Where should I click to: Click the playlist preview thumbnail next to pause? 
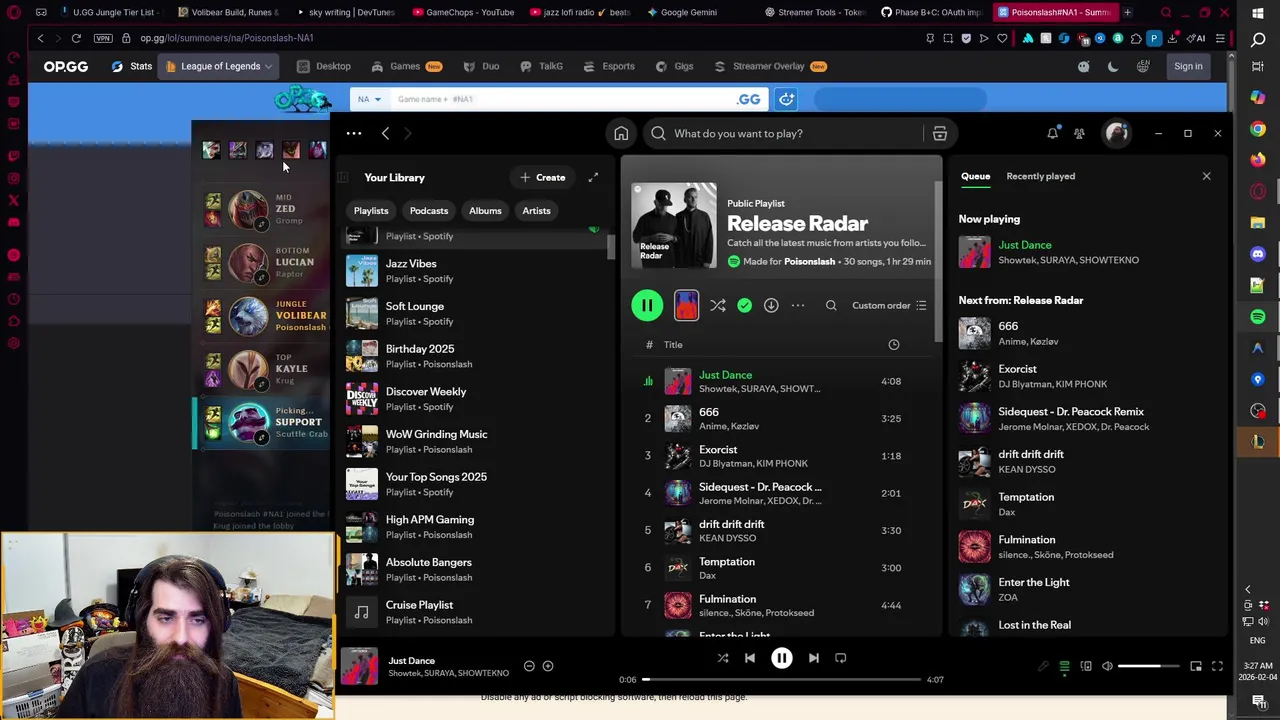coord(686,306)
